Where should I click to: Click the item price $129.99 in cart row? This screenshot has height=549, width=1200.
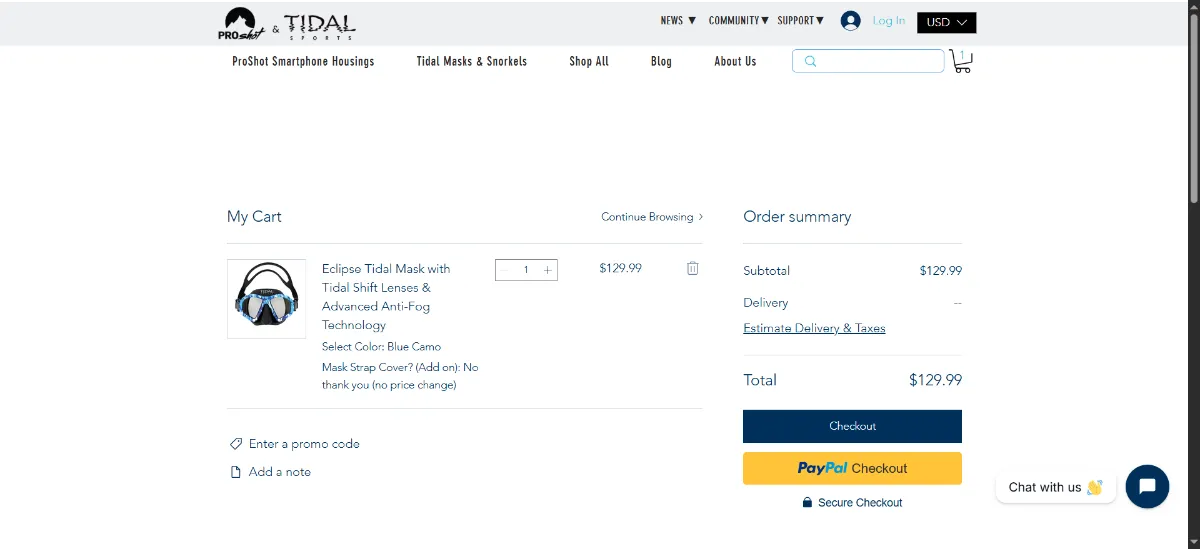(620, 268)
